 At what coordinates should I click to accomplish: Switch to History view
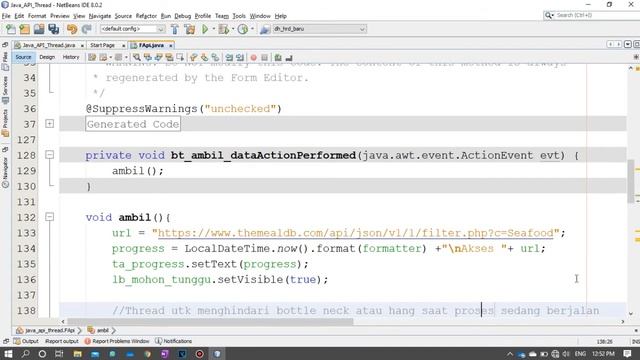71,57
